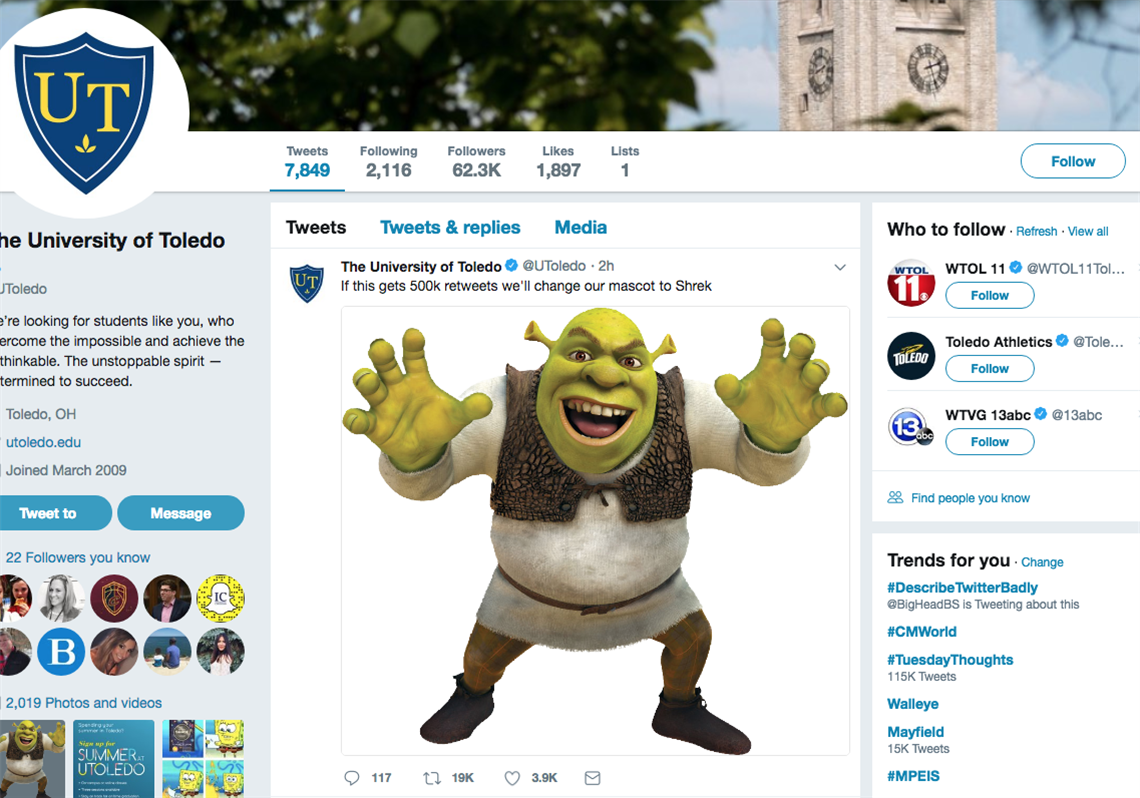This screenshot has width=1140, height=798.
Task: Click 2,019 Photos and videos link
Action: 84,703
